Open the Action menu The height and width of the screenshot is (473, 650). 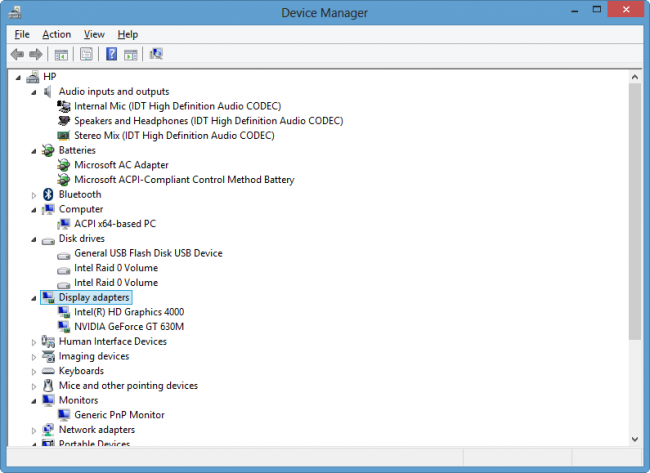tap(57, 34)
